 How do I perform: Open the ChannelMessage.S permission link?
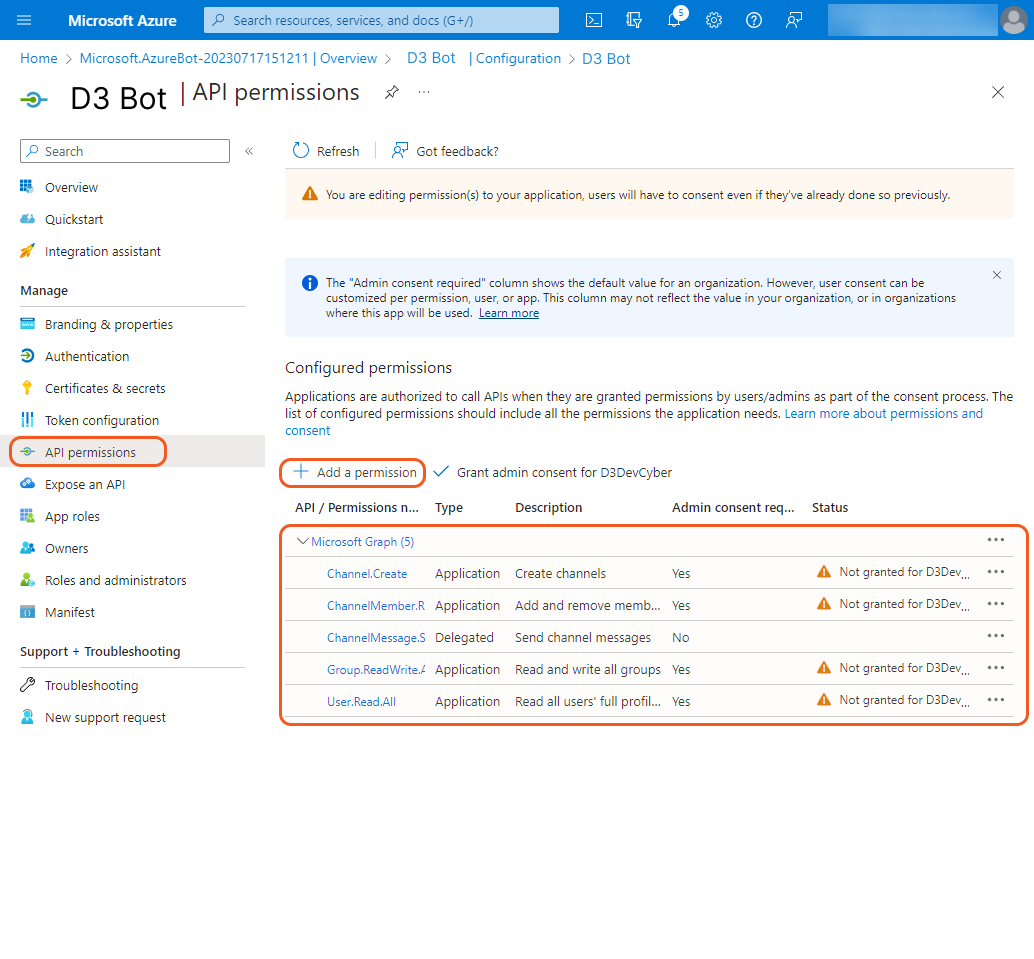[376, 638]
